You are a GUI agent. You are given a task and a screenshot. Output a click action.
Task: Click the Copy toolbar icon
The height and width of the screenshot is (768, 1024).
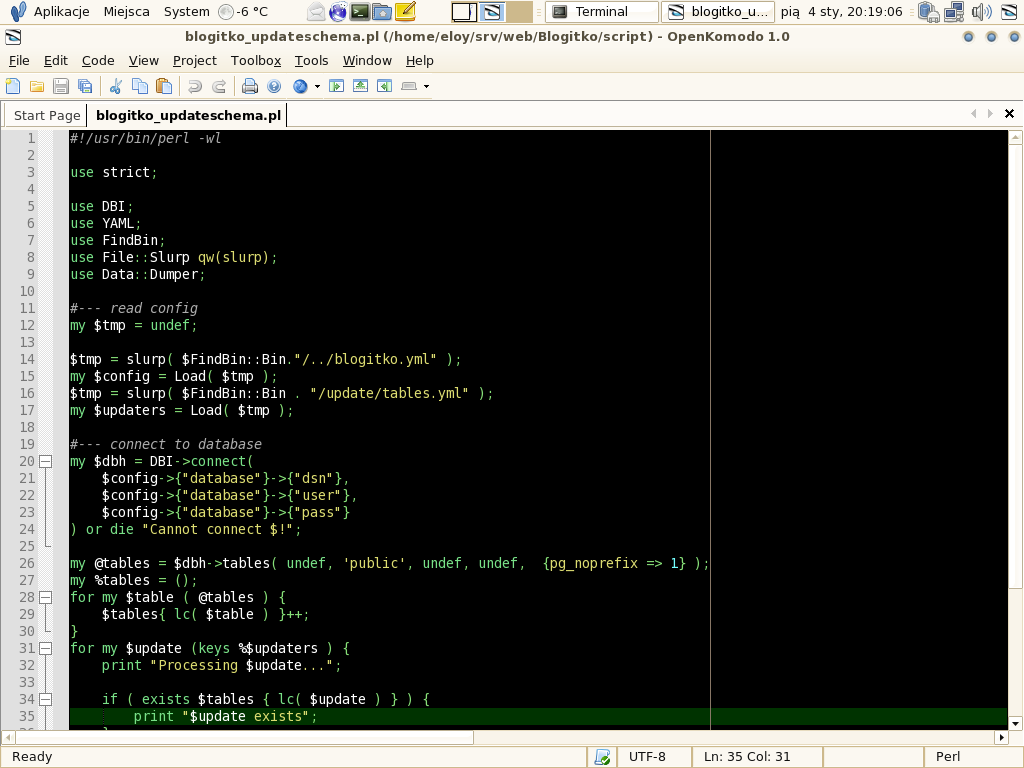pyautogui.click(x=140, y=86)
